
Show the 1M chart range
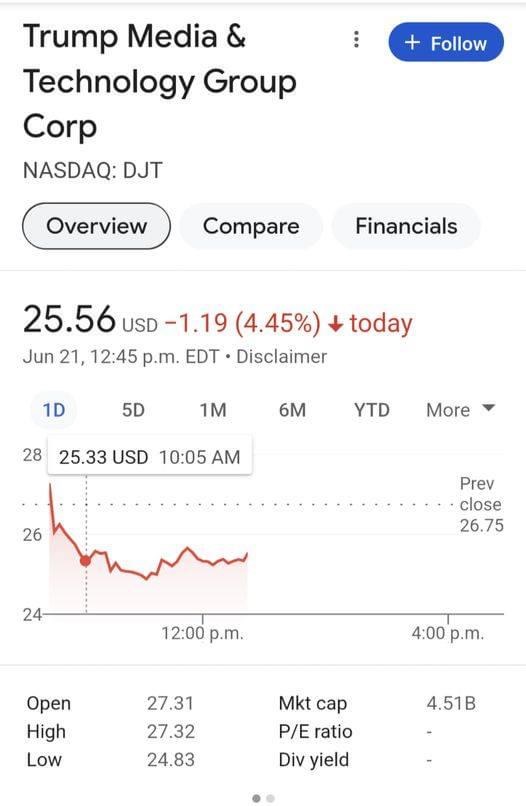point(213,410)
